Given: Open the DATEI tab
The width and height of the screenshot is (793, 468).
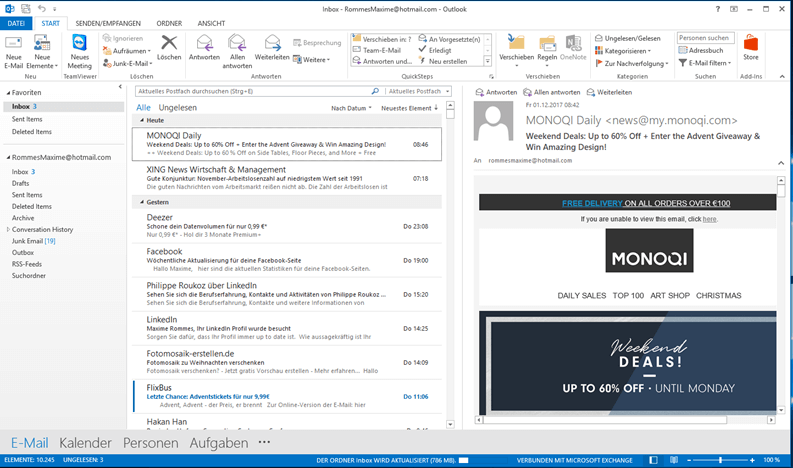Looking at the screenshot, I should 16,23.
